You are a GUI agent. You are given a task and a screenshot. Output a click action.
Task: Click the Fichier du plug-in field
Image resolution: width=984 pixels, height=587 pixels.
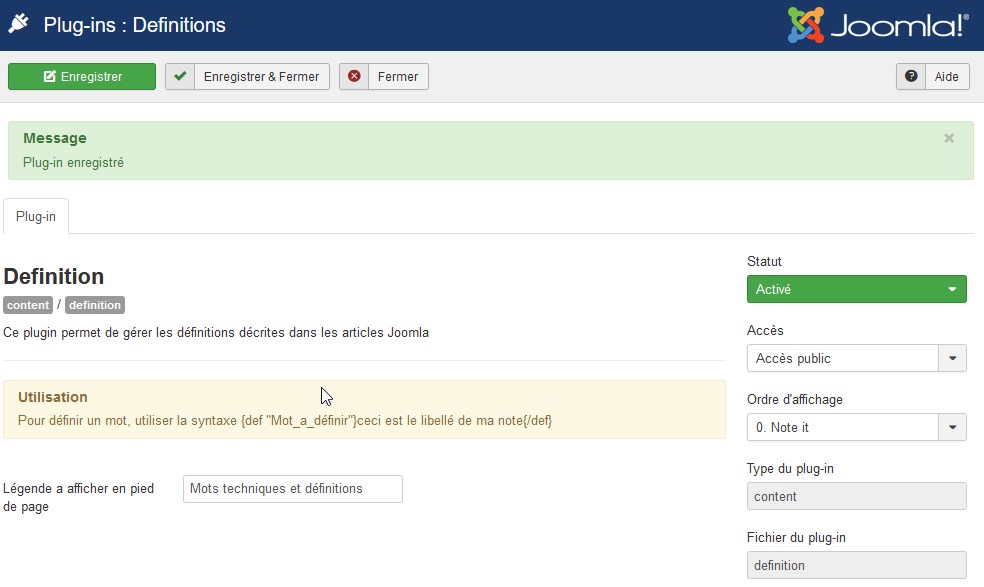point(857,565)
